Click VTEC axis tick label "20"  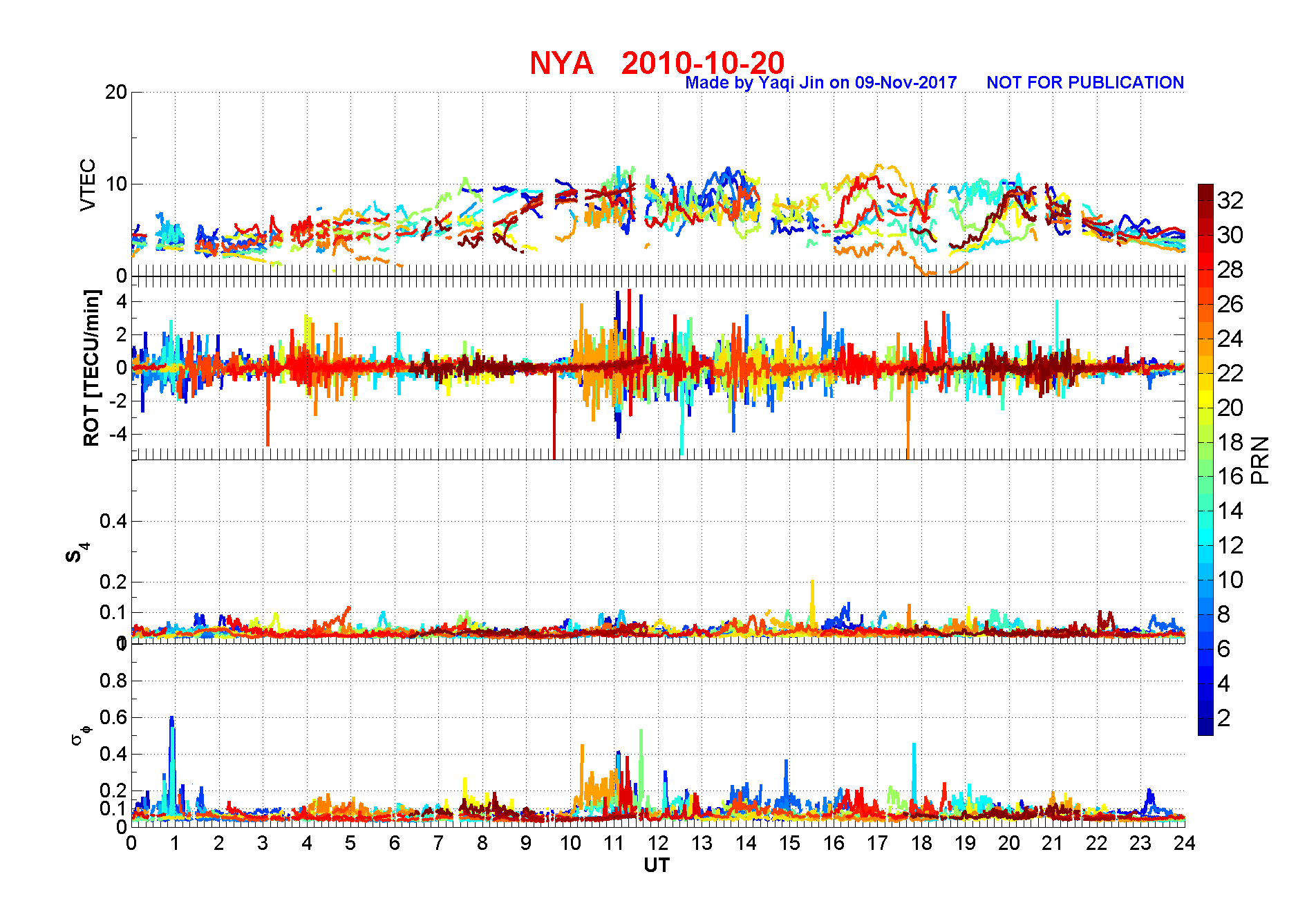[x=116, y=92]
